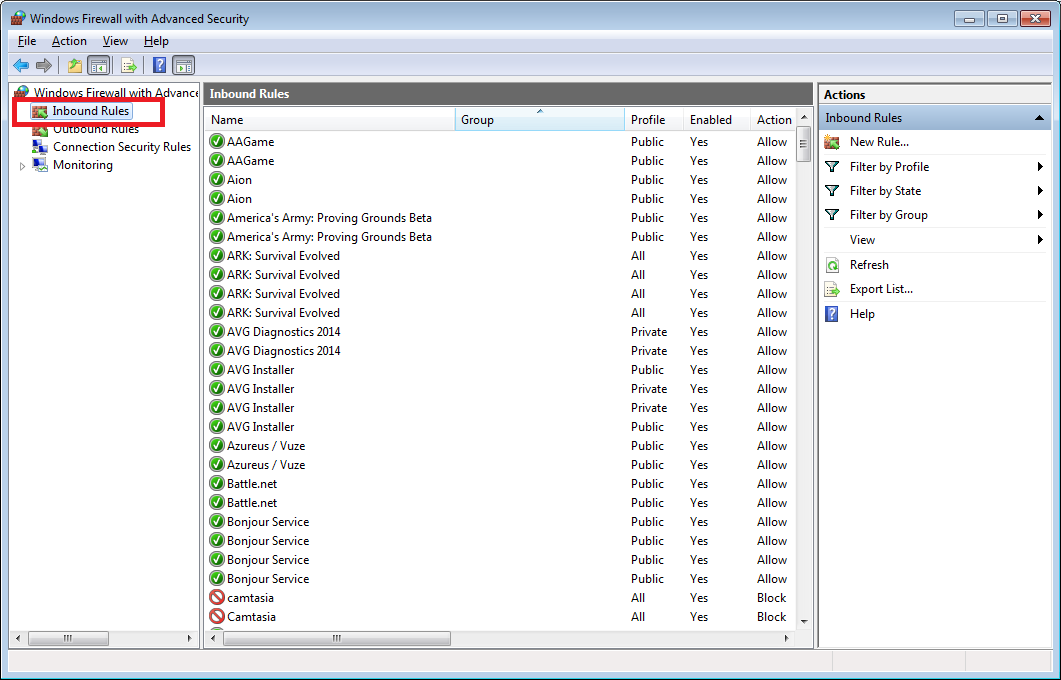The height and width of the screenshot is (680, 1061).
Task: Click the rule list vertical scrollbar thumb
Action: (804, 143)
